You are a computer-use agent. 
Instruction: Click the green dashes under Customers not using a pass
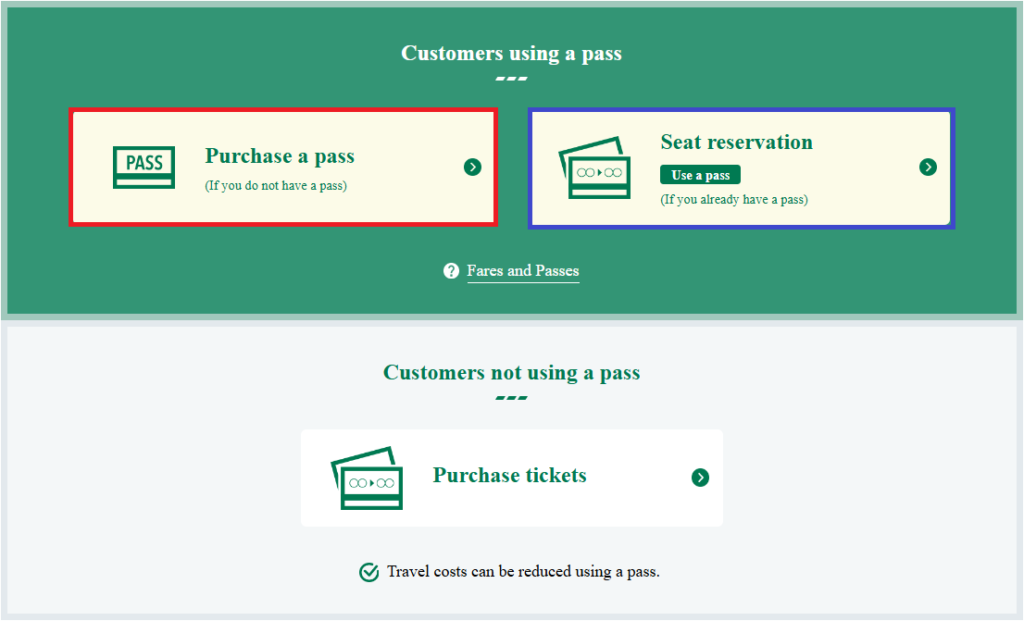click(511, 398)
